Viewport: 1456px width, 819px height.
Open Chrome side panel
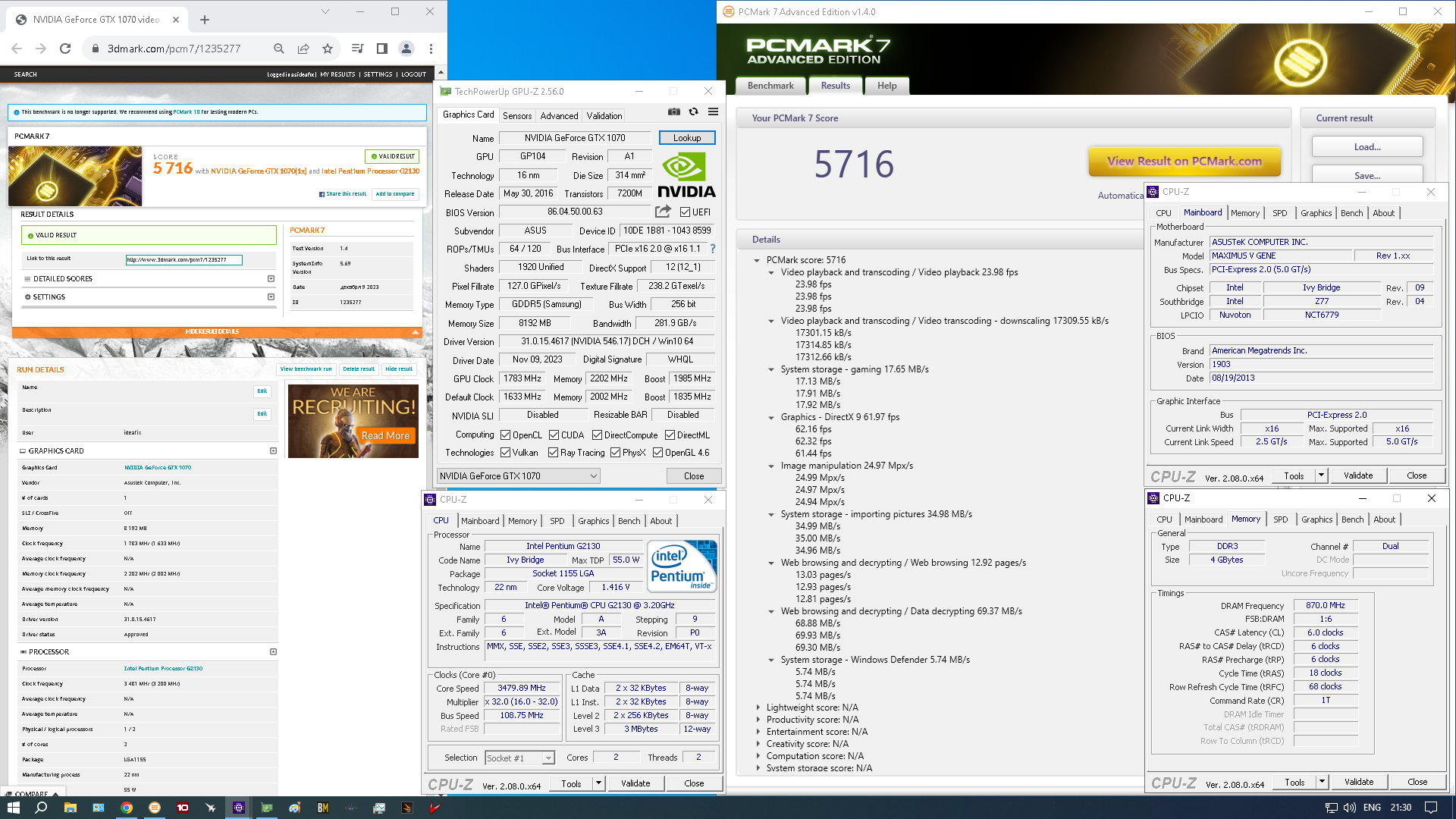click(382, 49)
